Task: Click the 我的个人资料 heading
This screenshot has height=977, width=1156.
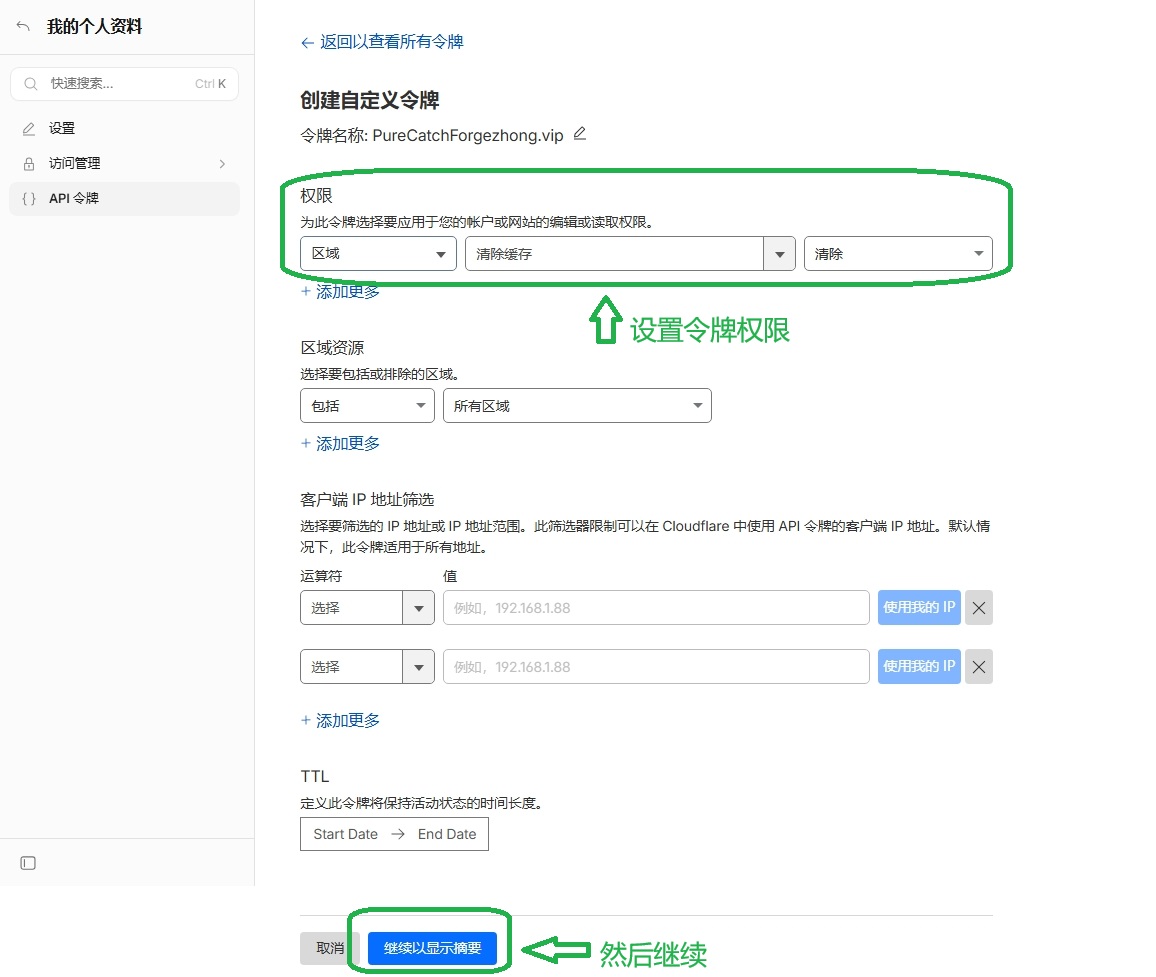Action: (94, 27)
